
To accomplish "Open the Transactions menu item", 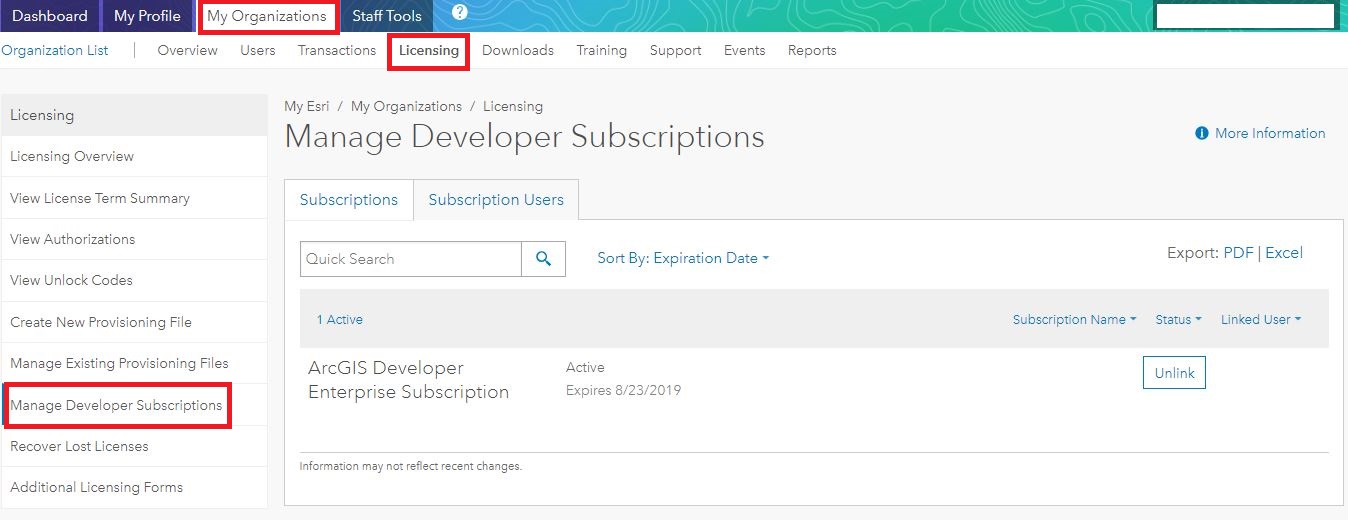I will click(337, 50).
